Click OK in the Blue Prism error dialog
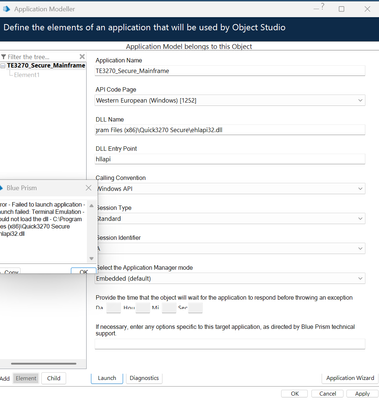Image resolution: width=379 pixels, height=400 pixels. coord(84,271)
